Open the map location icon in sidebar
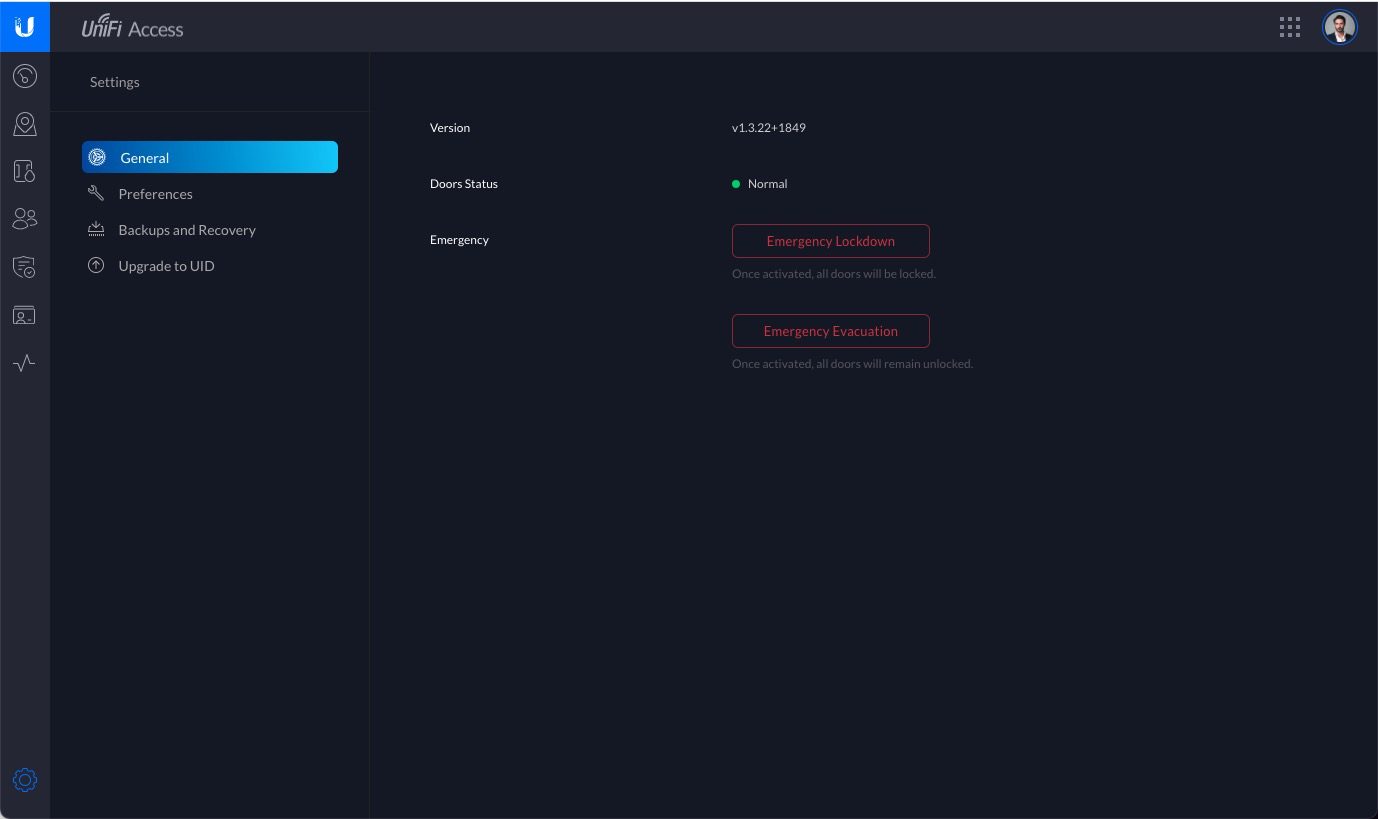This screenshot has height=819, width=1378. 25,124
